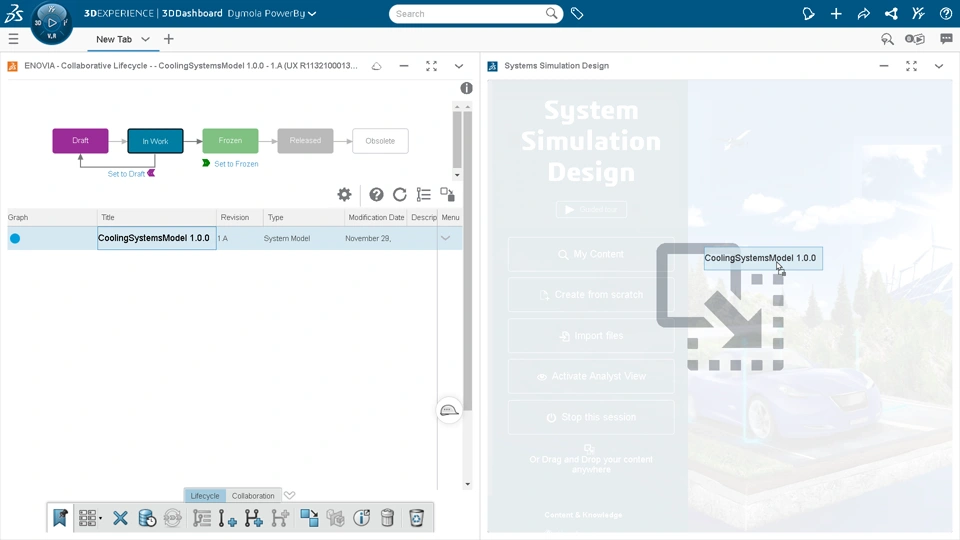Click the ENOVIA widget cloud icon
This screenshot has width=960, height=540.
point(377,66)
